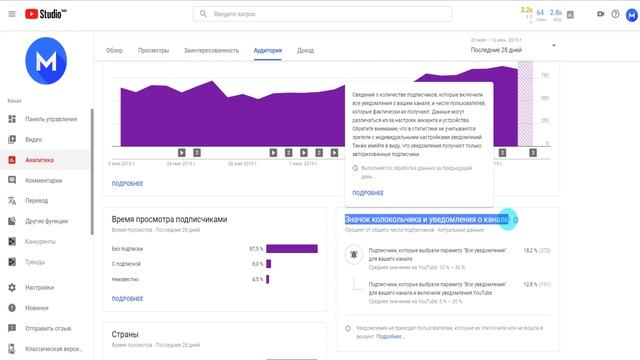Open Новинки what's new icon
This screenshot has width=640, height=360.
(x=12, y=308)
